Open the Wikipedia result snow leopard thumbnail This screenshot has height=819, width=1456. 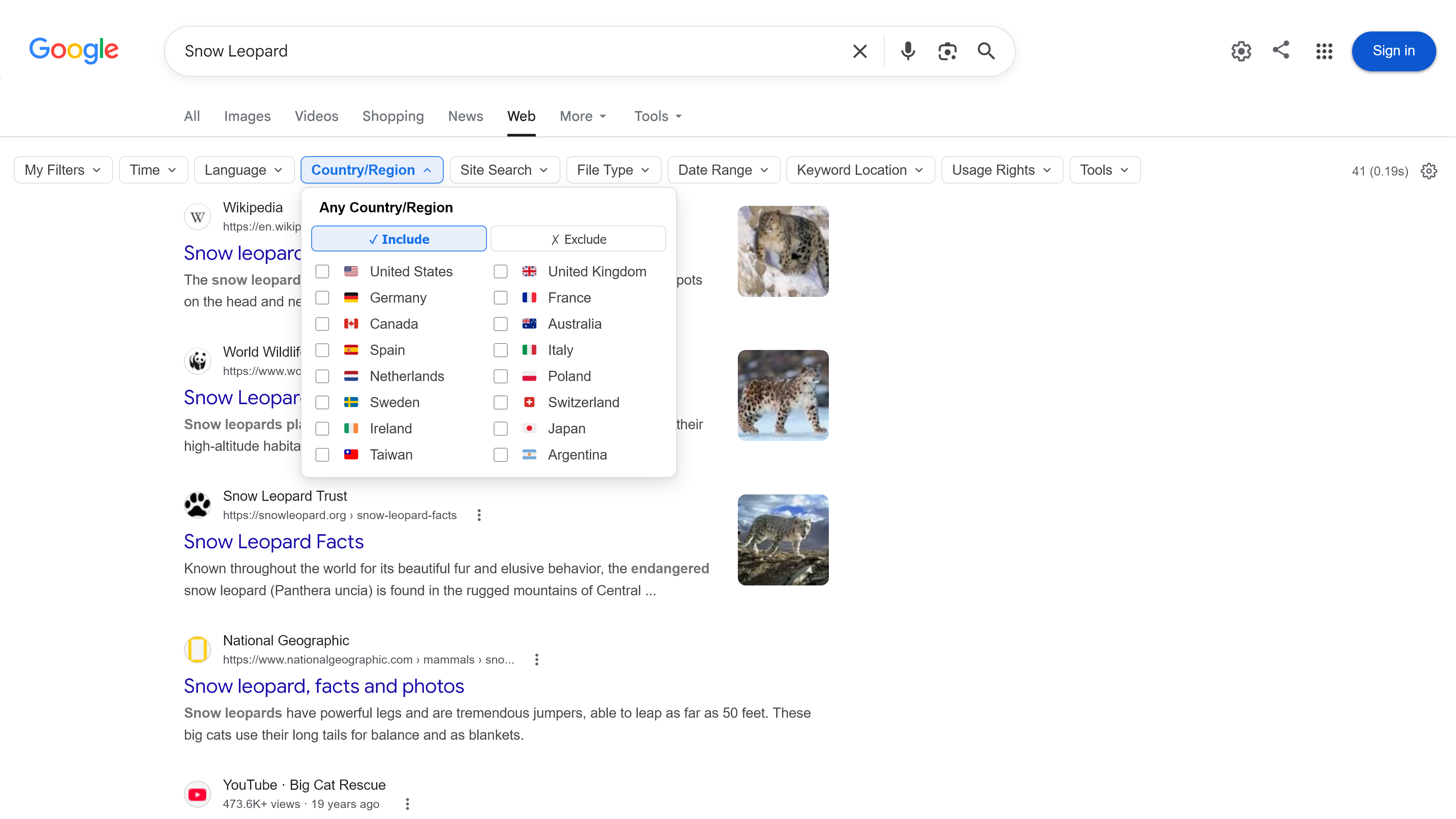pos(783,251)
